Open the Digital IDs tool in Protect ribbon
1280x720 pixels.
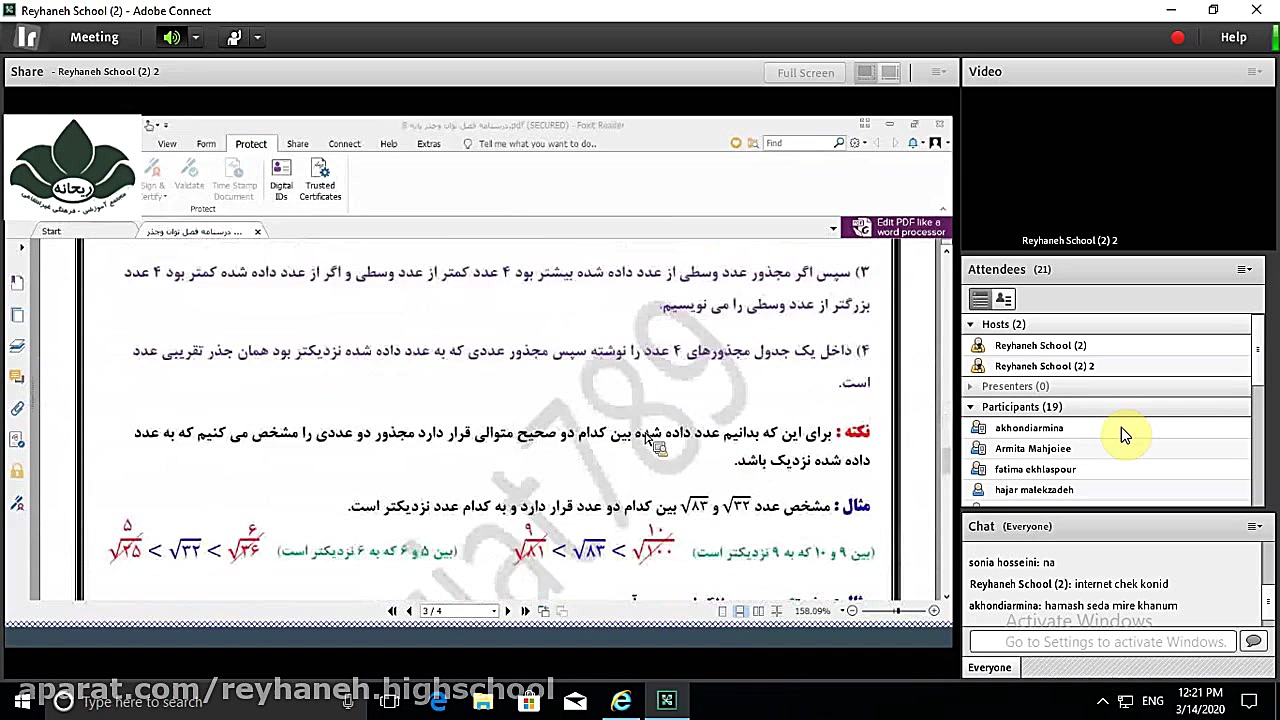point(281,180)
